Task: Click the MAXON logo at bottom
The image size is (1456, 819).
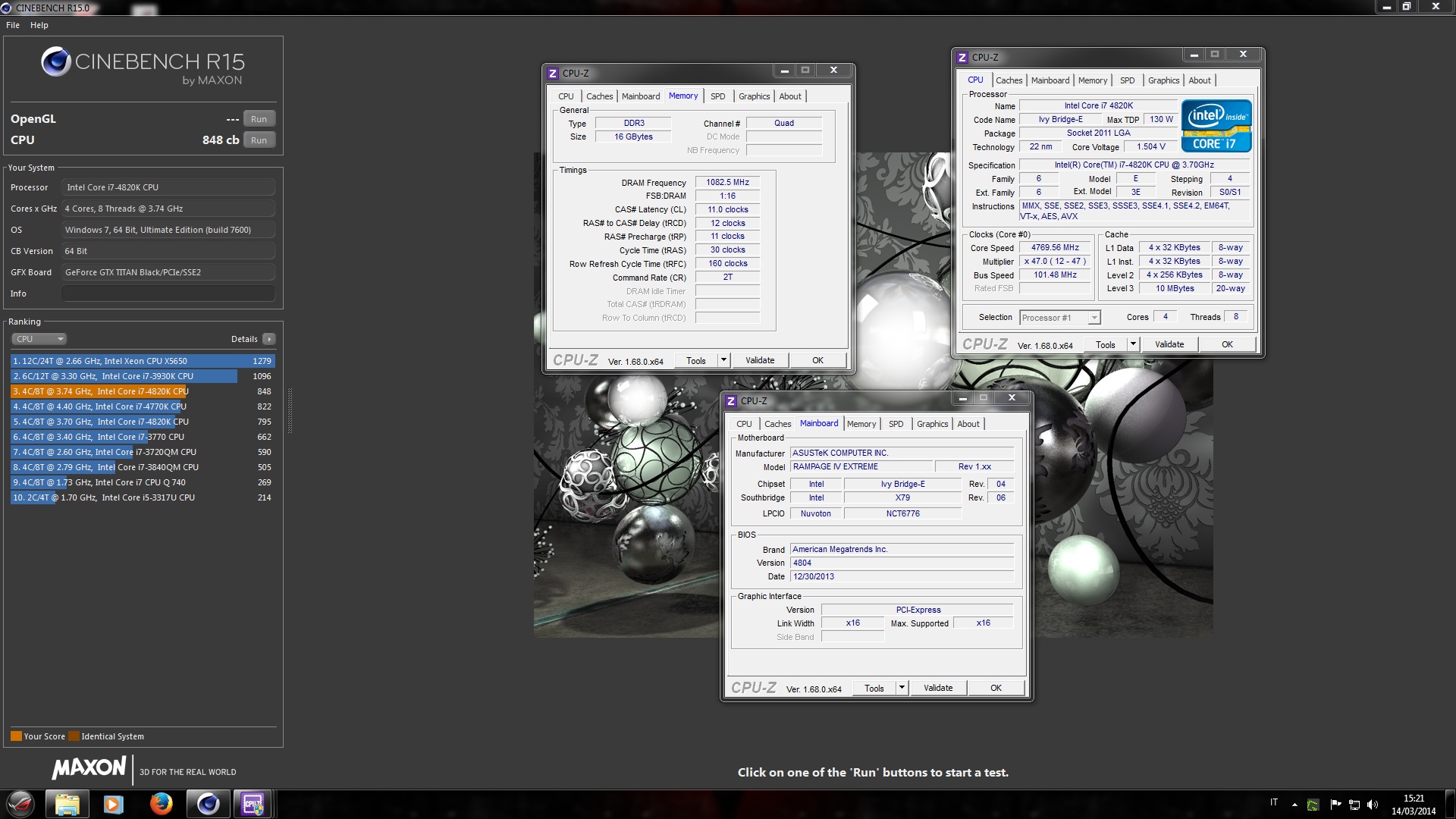Action: tap(89, 768)
